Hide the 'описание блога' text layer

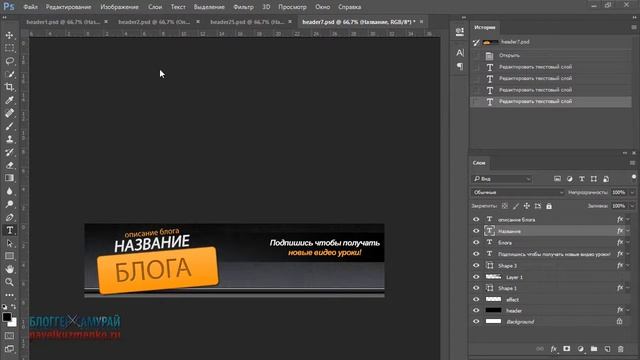(476, 220)
